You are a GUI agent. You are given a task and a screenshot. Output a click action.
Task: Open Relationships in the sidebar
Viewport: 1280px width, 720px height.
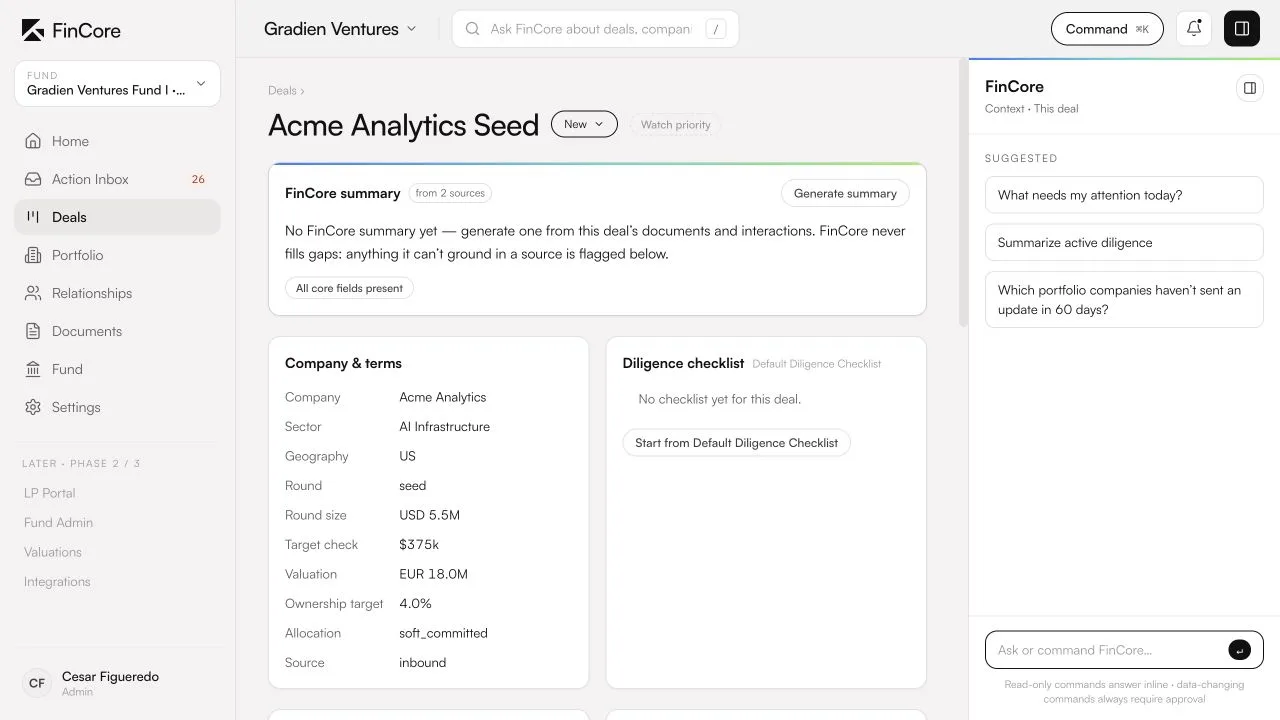pos(117,293)
